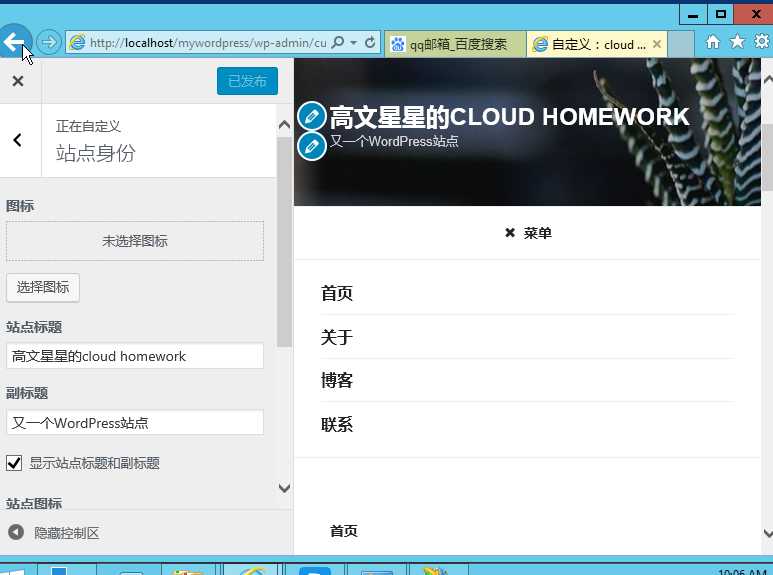Go back from 站点身份 section with chevron
This screenshot has width=773, height=575.
coord(18,140)
